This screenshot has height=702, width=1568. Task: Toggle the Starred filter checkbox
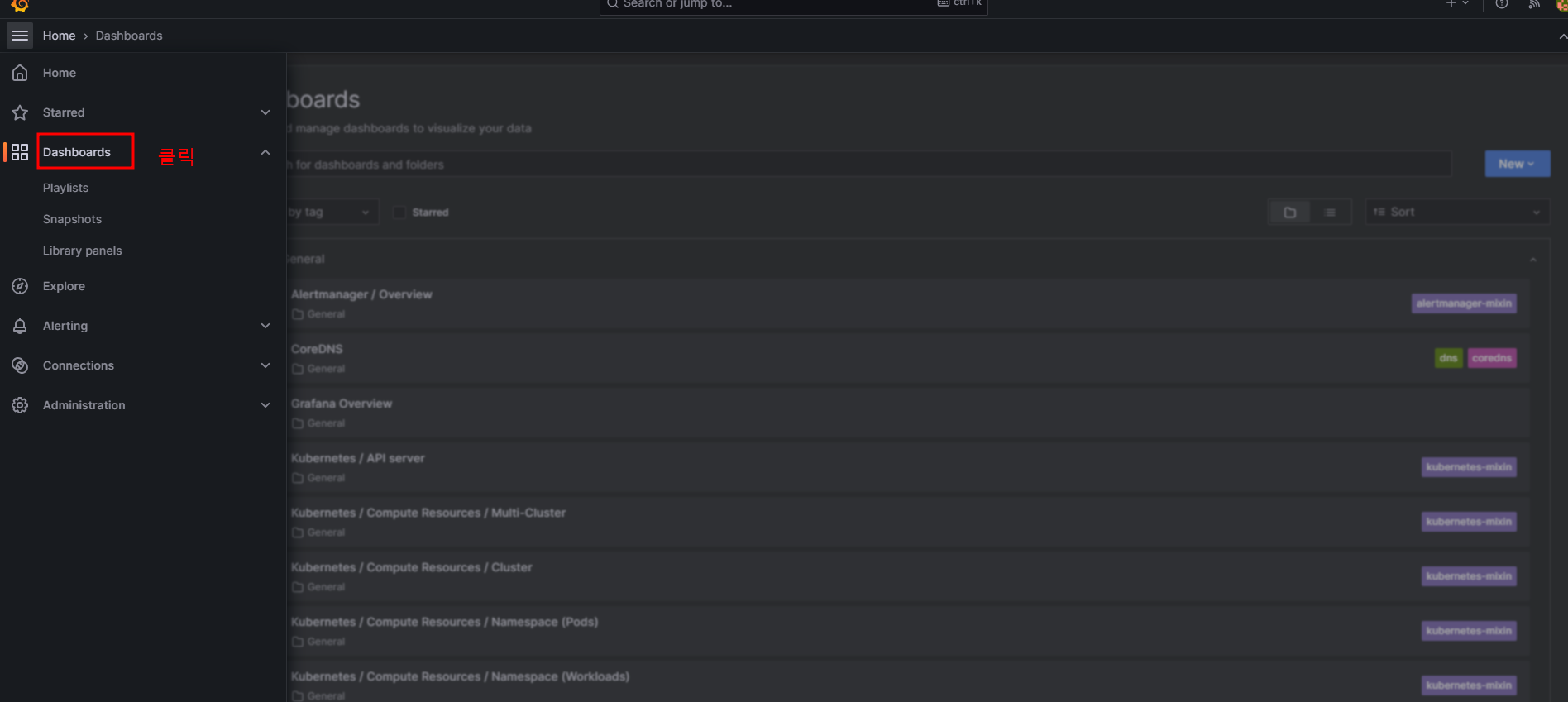399,213
